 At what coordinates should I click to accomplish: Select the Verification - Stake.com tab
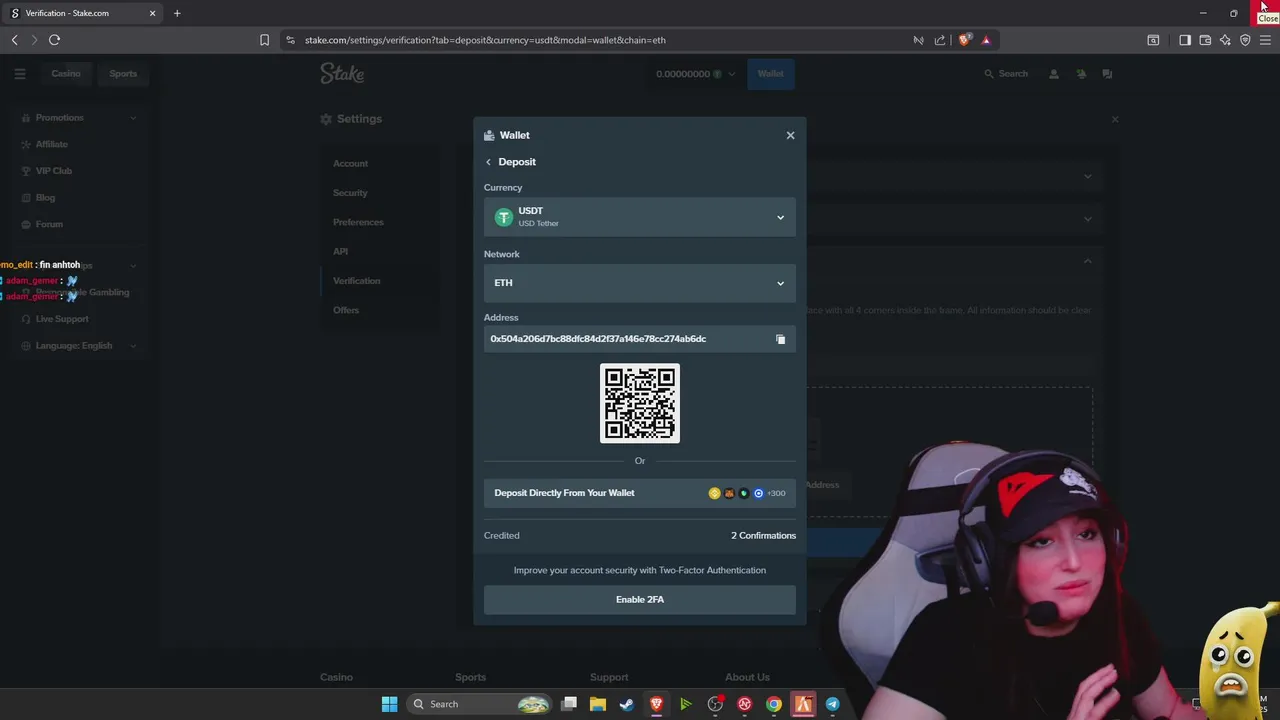pyautogui.click(x=82, y=13)
